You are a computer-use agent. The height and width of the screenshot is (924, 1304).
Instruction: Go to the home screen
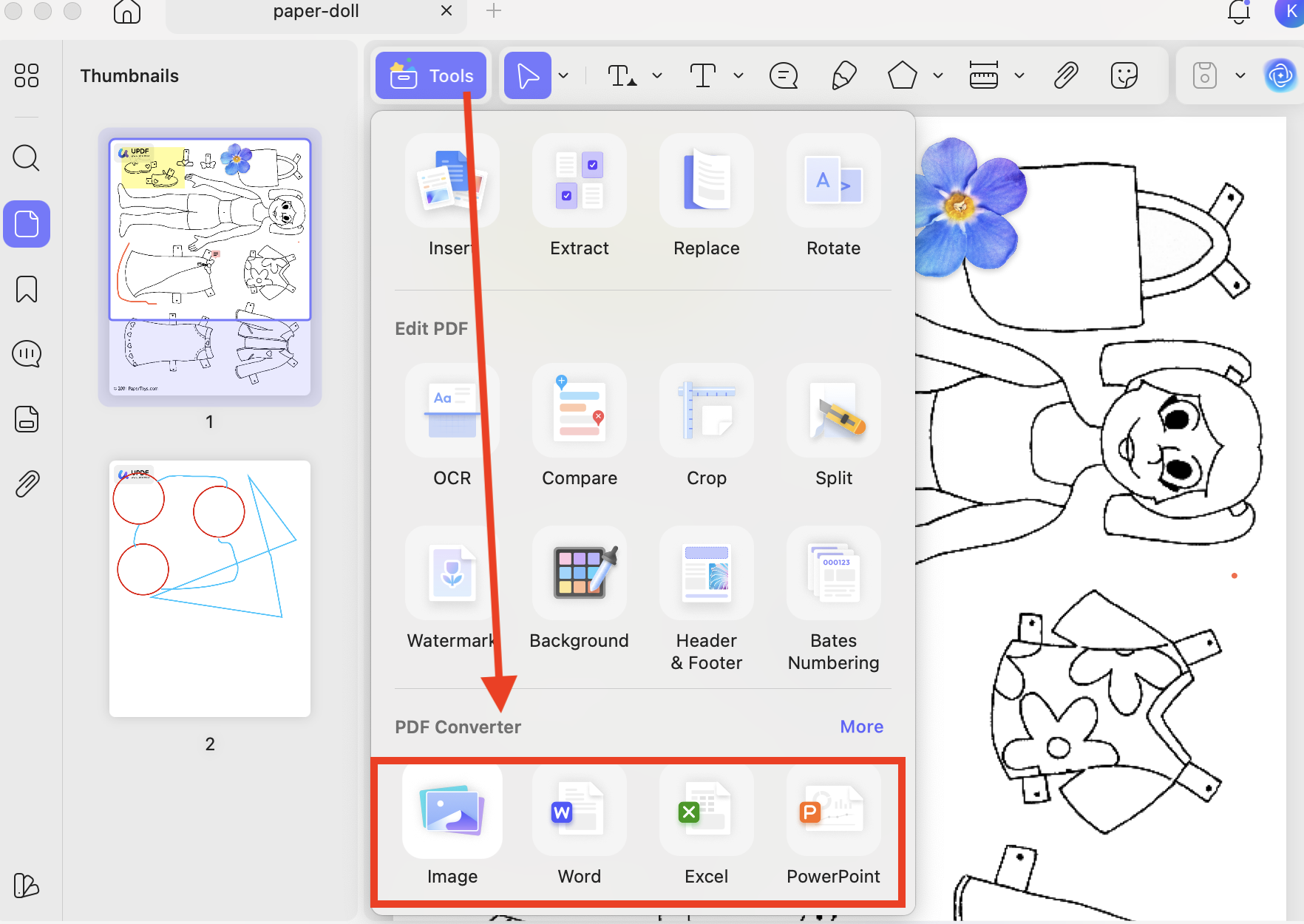click(x=127, y=12)
